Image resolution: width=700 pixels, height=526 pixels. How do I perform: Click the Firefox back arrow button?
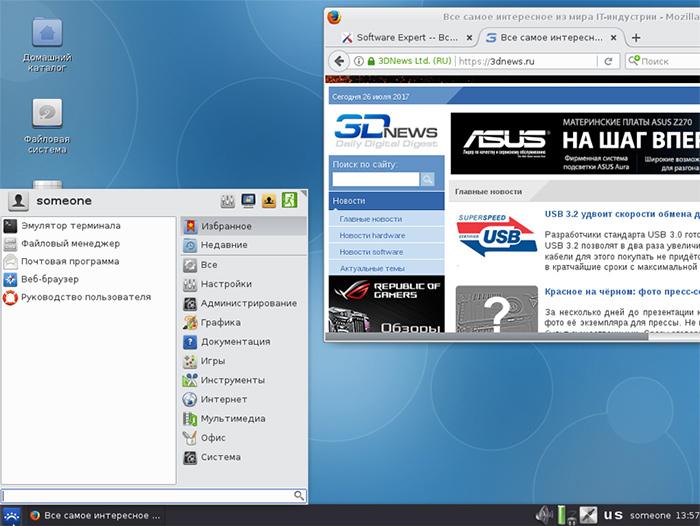point(339,61)
